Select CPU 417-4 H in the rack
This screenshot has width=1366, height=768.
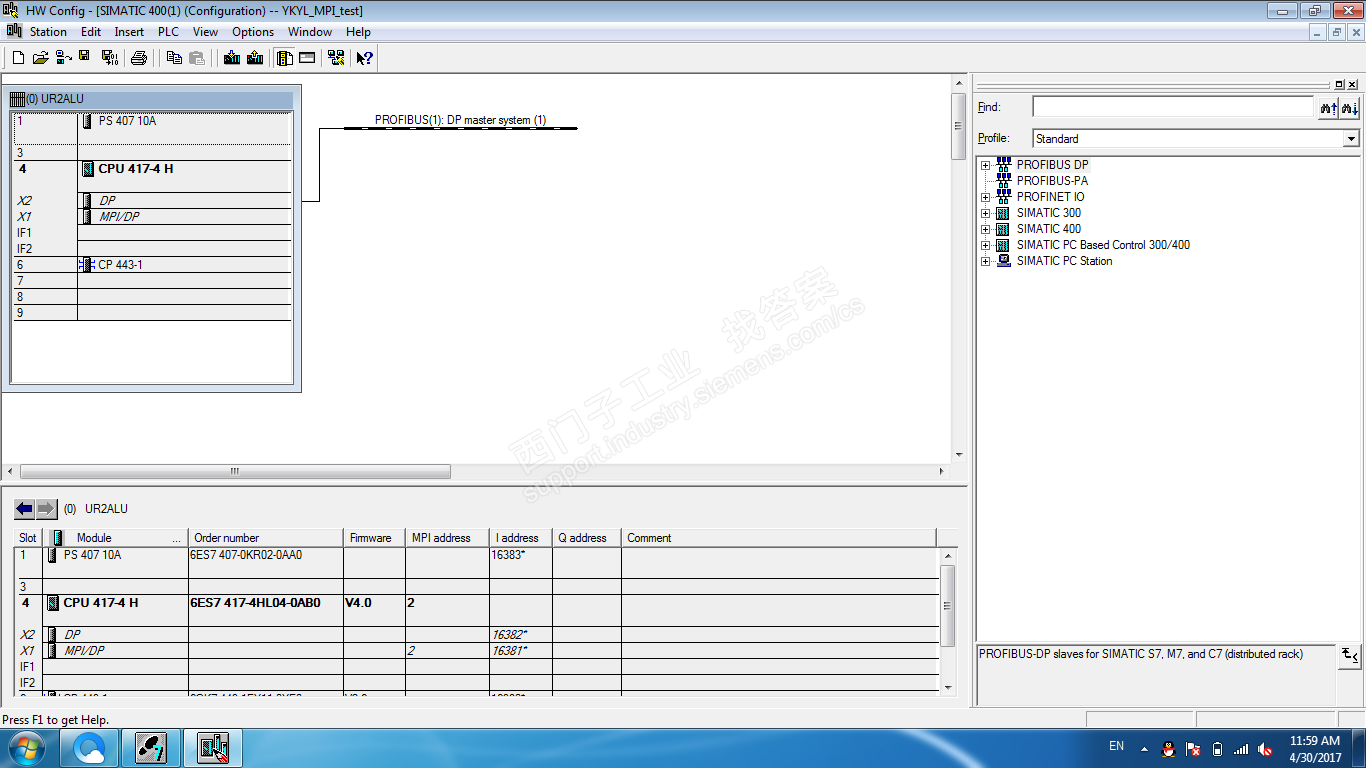pos(135,169)
